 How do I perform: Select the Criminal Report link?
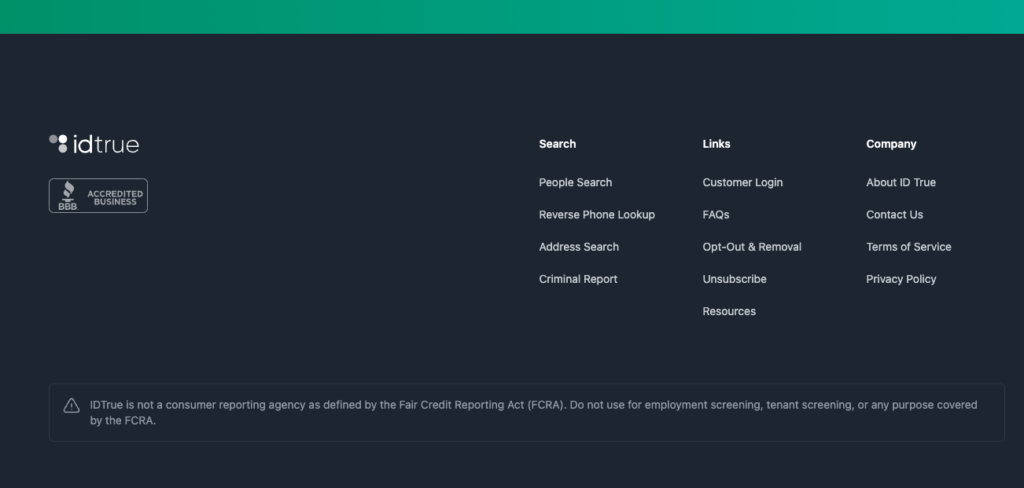[x=577, y=279]
